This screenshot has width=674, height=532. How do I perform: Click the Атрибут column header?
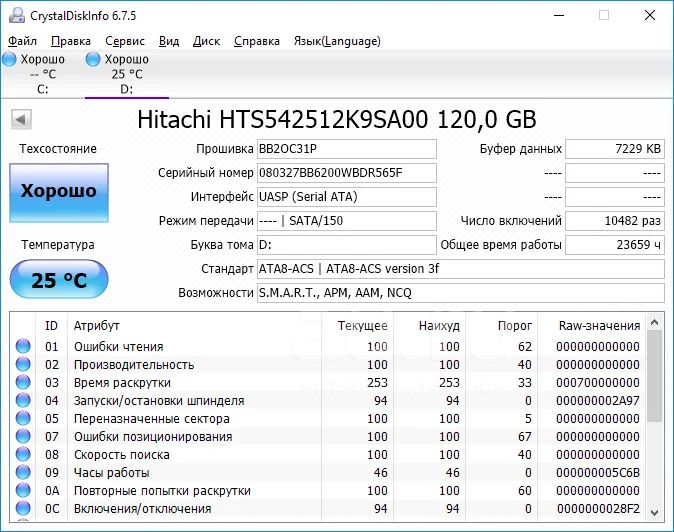point(194,326)
